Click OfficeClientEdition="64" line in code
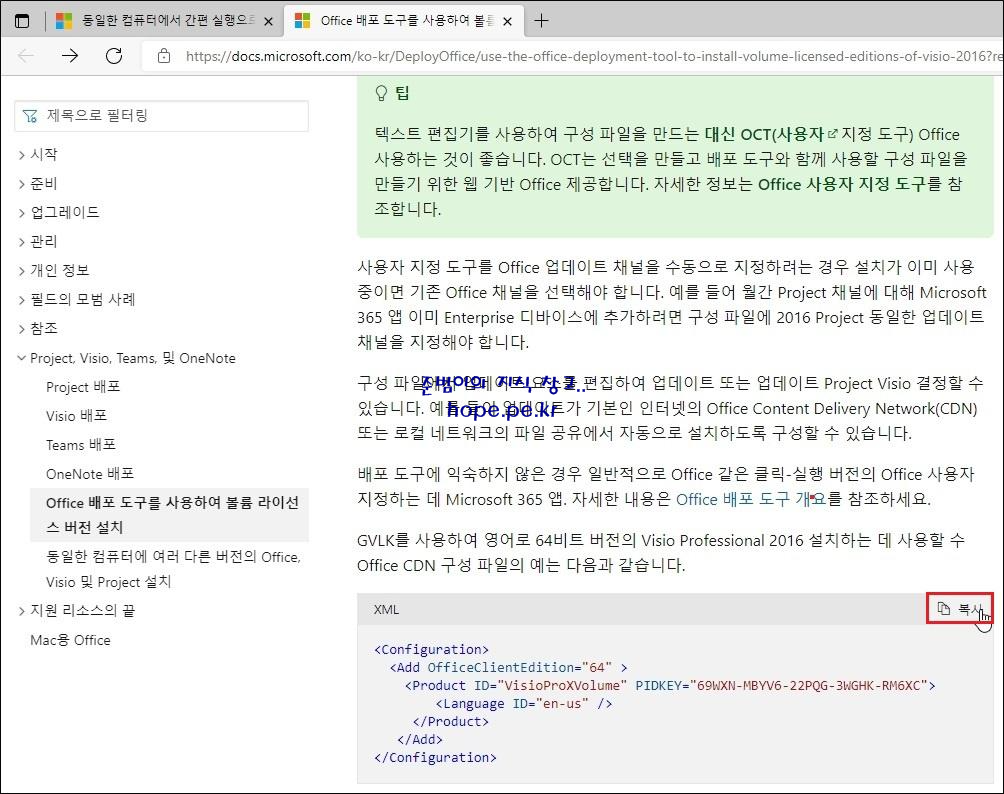The height and width of the screenshot is (794, 1004). pos(508,668)
